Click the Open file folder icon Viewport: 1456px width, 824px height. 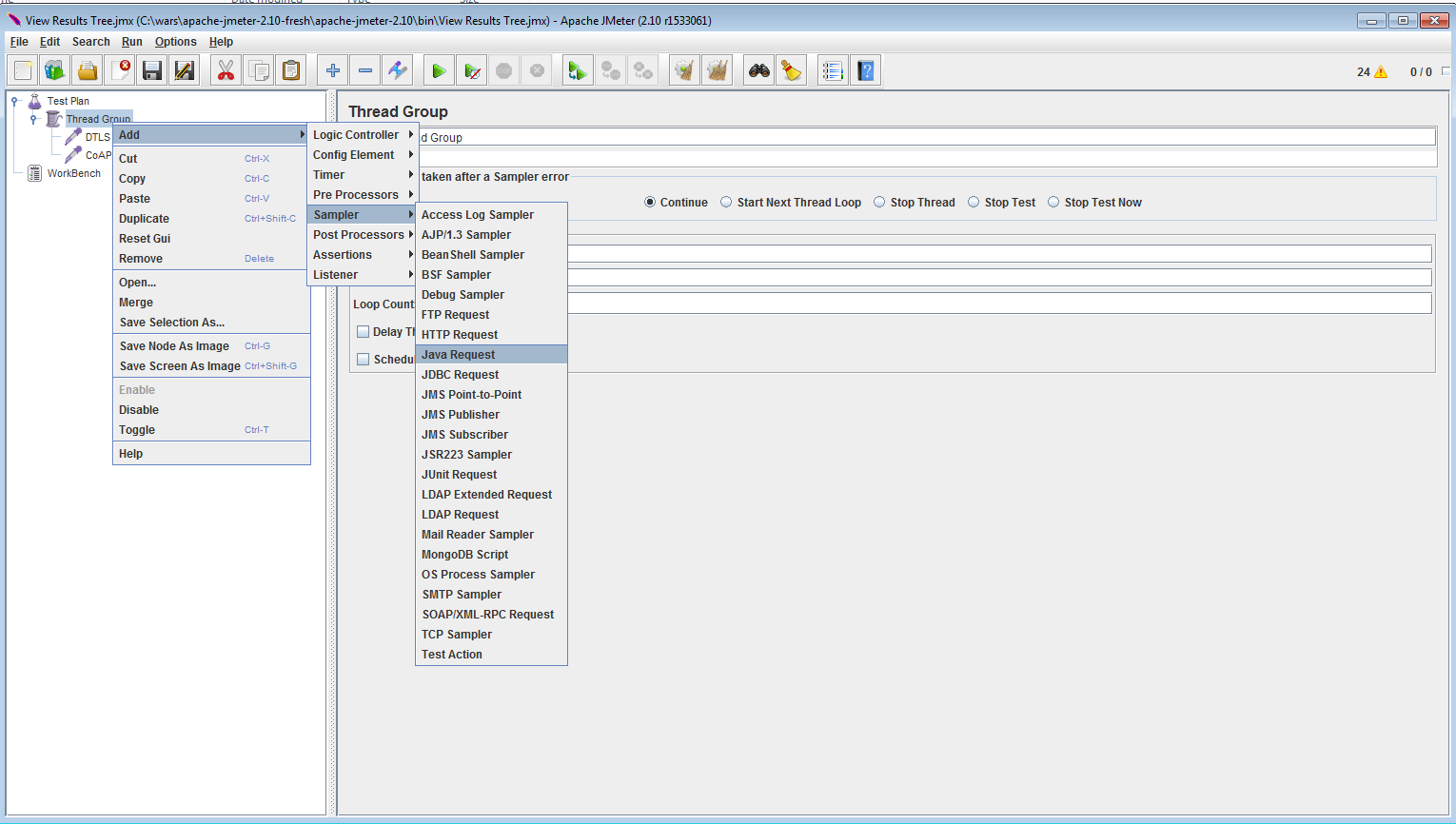point(88,70)
